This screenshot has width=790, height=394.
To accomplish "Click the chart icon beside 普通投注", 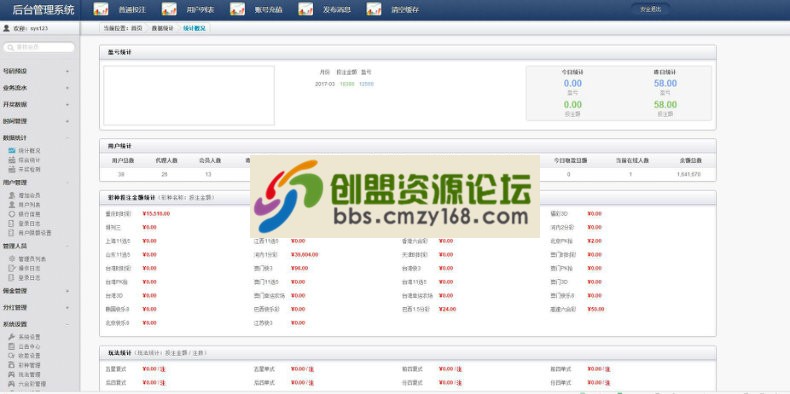I will coord(101,9).
